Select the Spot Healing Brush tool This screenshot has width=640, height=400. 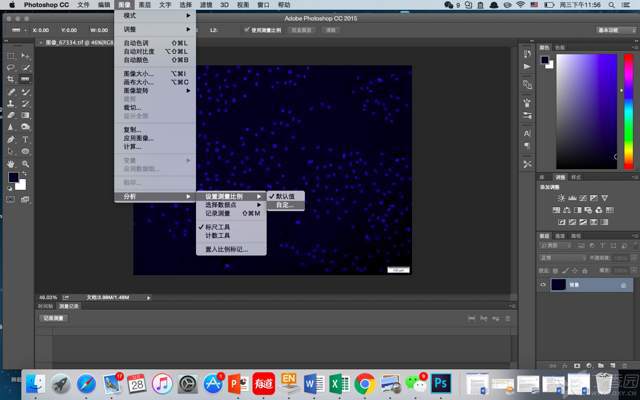(11, 92)
